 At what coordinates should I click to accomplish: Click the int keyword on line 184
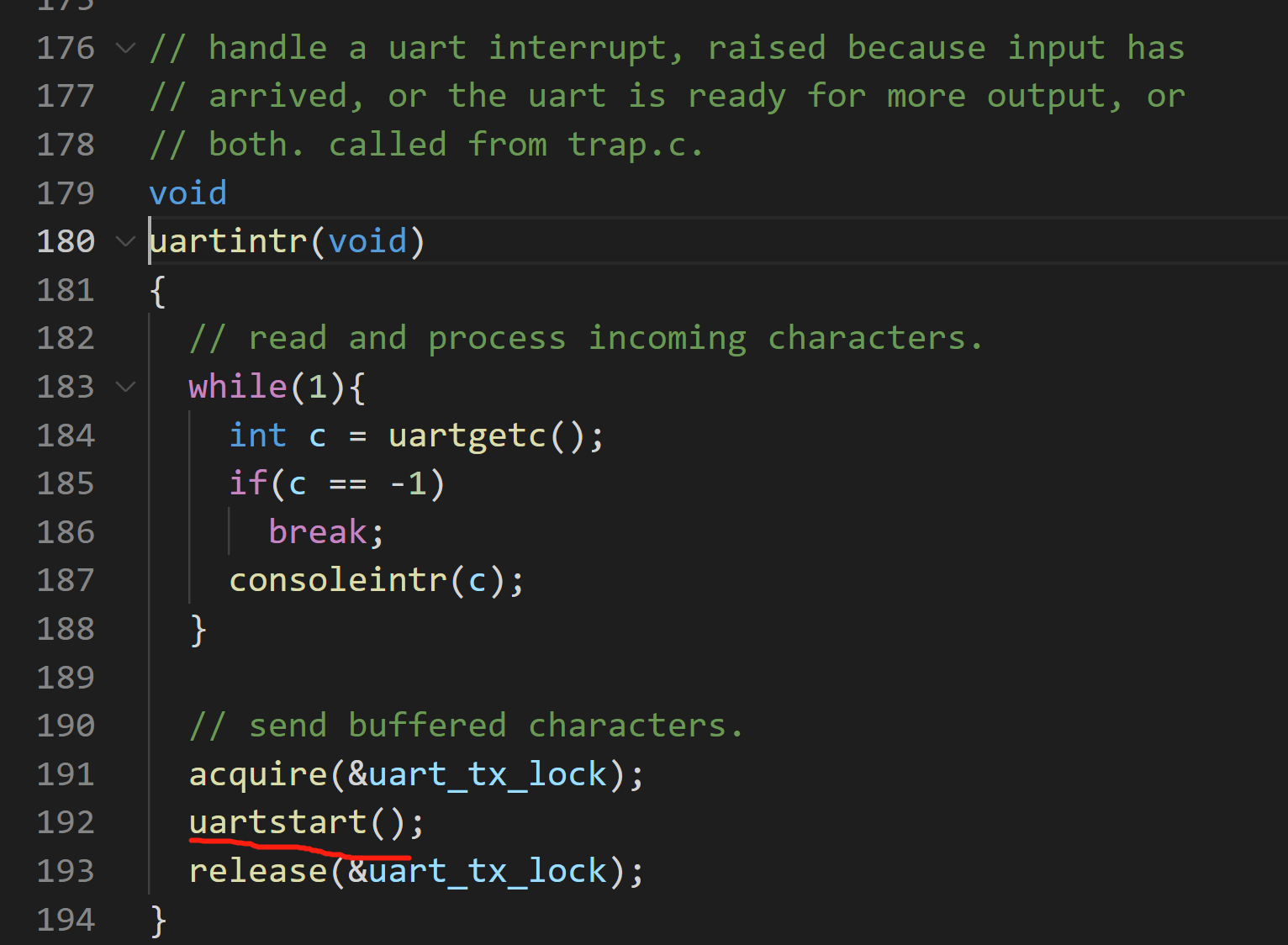[x=257, y=436]
